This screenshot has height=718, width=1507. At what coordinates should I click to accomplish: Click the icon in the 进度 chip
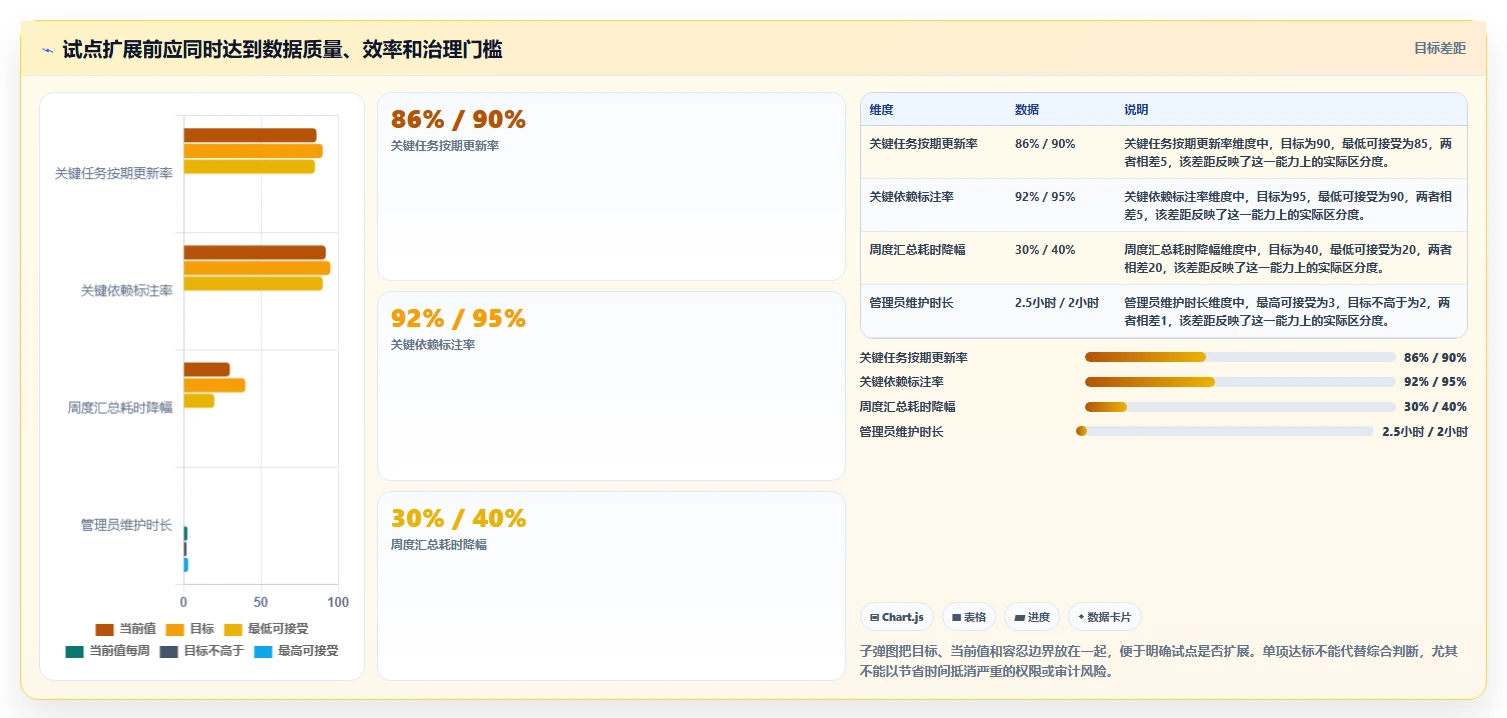pyautogui.click(x=1019, y=618)
